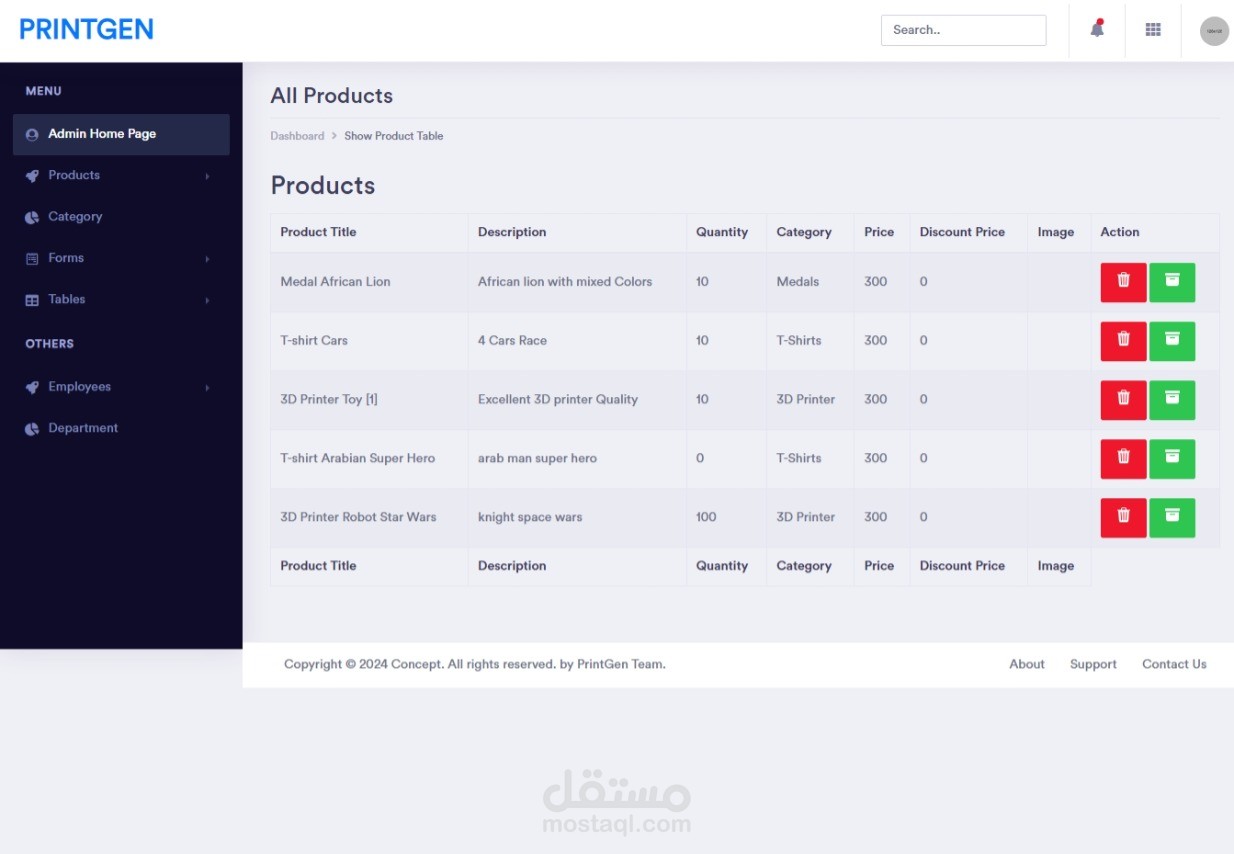The width and height of the screenshot is (1234, 854).
Task: Expand the Products sidebar submenu arrow
Action: click(207, 176)
